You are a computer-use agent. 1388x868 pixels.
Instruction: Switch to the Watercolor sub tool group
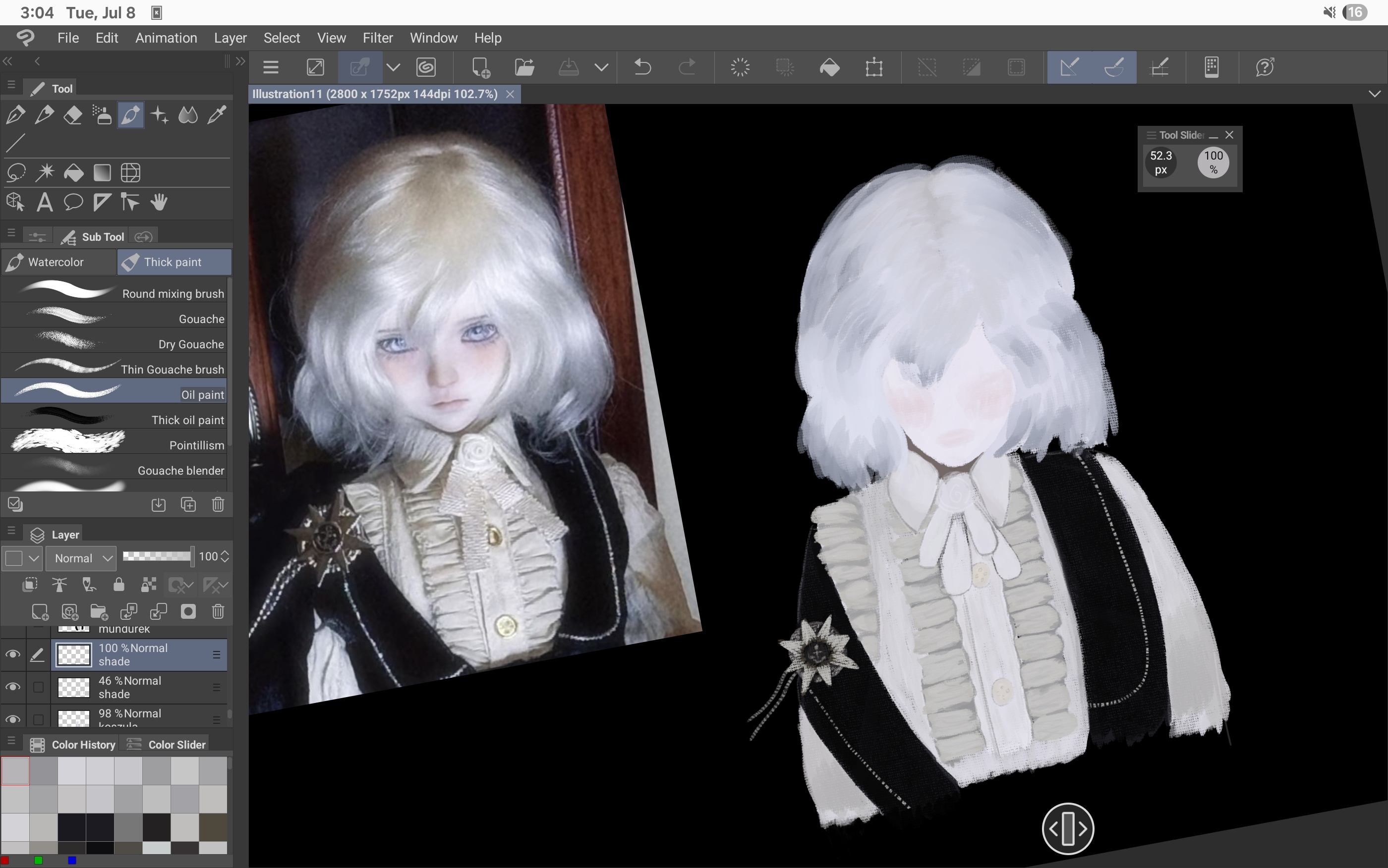coord(58,262)
